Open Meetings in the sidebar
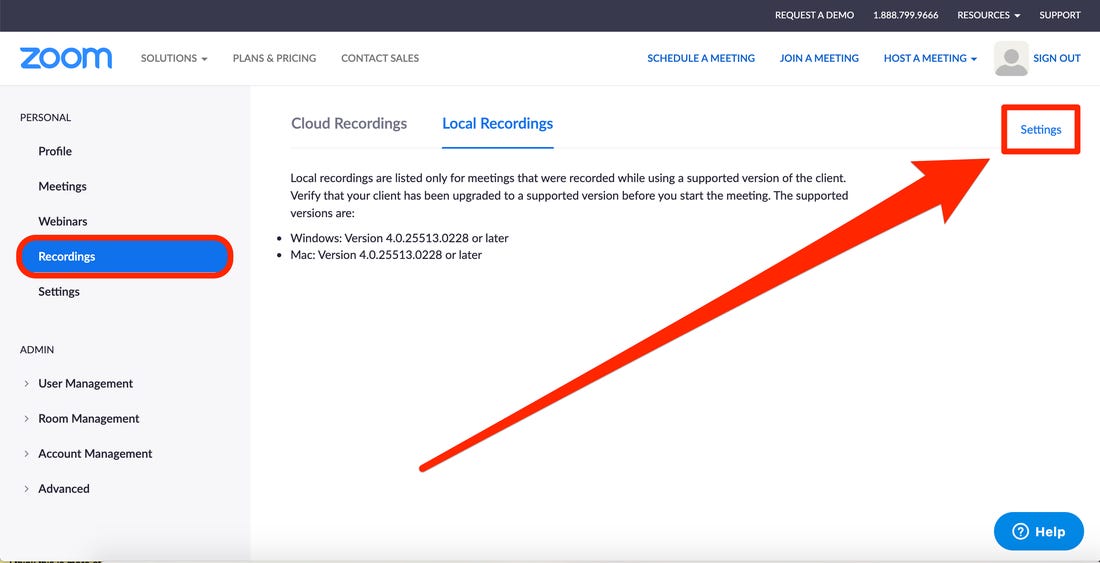Viewport: 1100px width, 563px height. (x=62, y=186)
